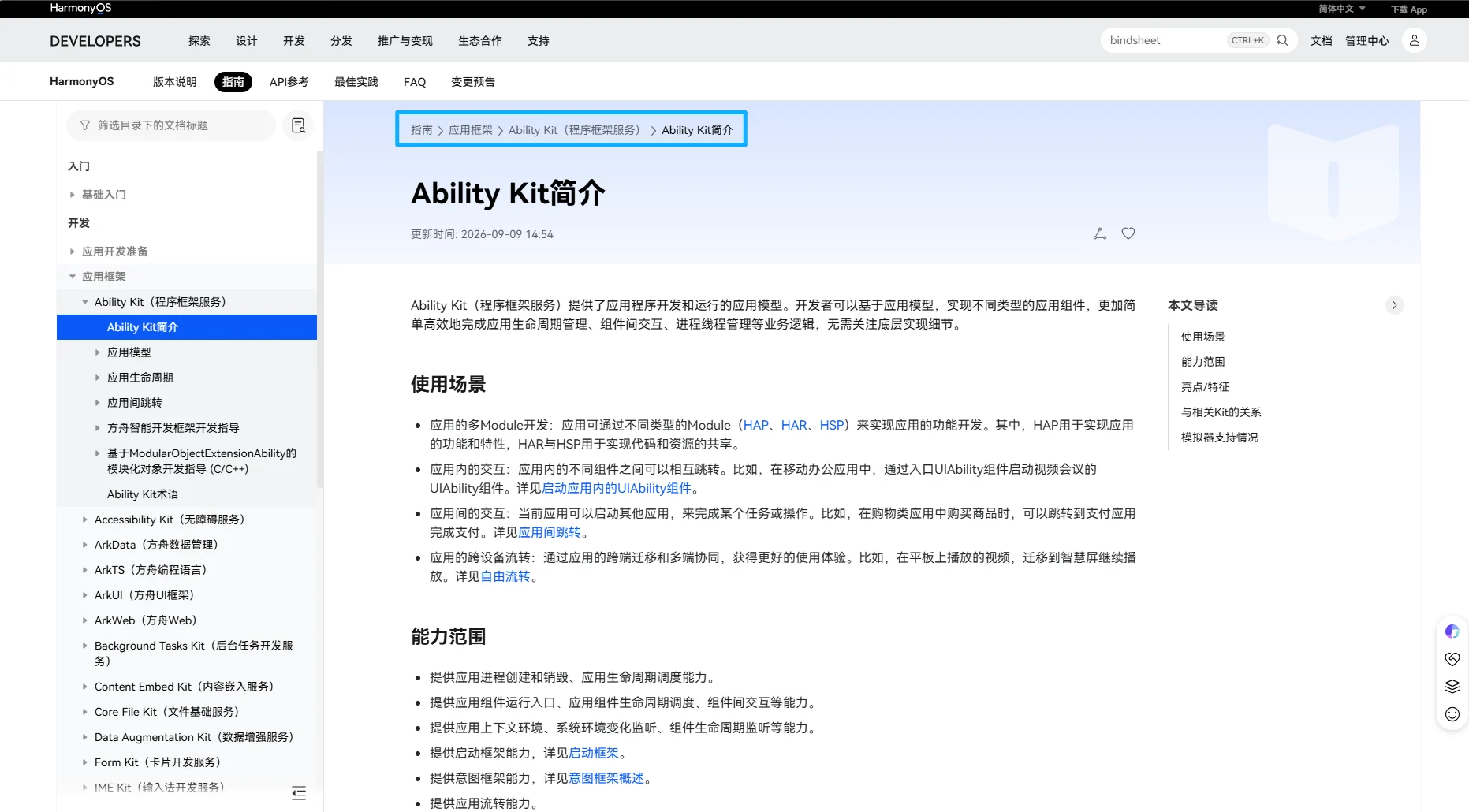
Task: Select Ability Kit简介 in the tree
Action: tap(187, 327)
